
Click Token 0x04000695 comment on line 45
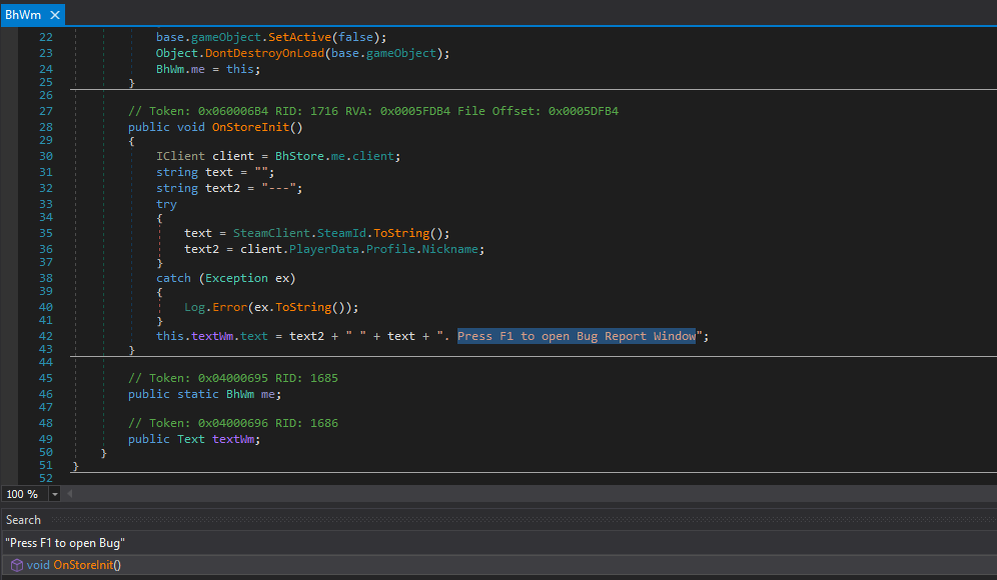pyautogui.click(x=233, y=378)
